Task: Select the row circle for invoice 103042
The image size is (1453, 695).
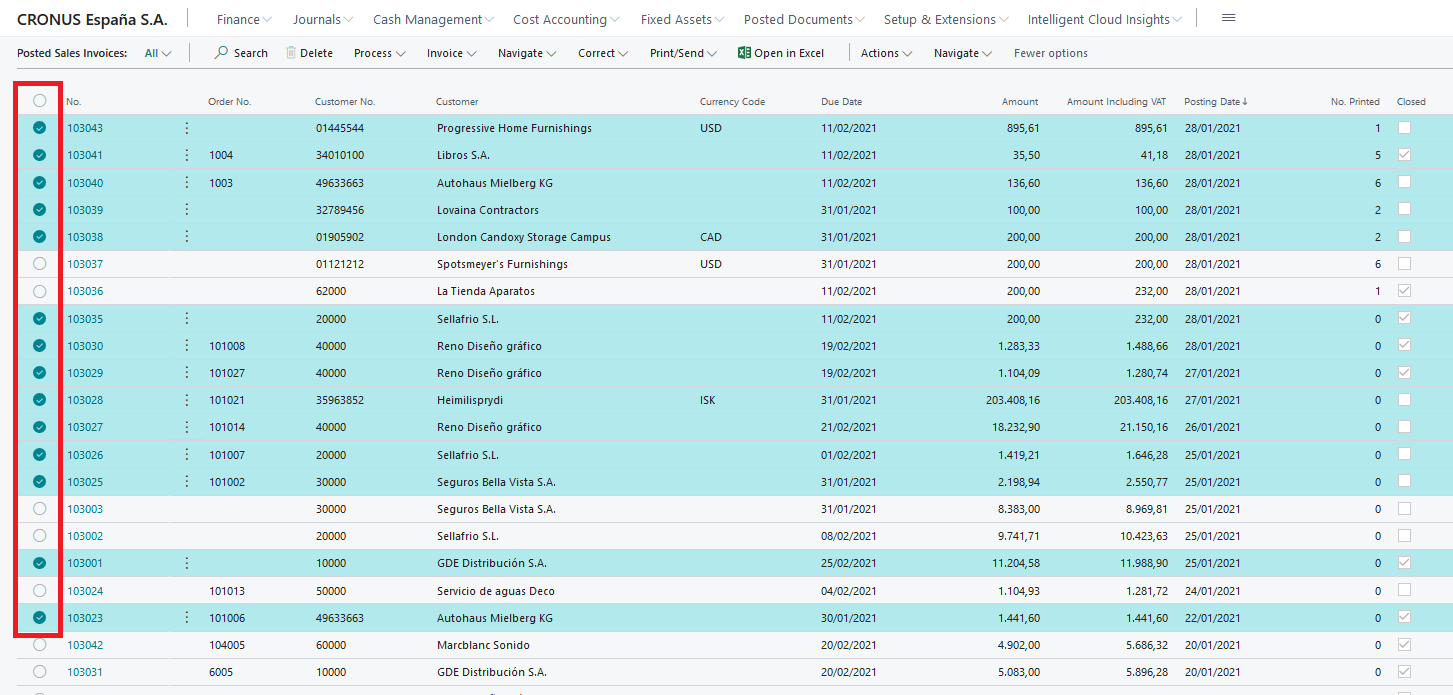Action: click(40, 645)
